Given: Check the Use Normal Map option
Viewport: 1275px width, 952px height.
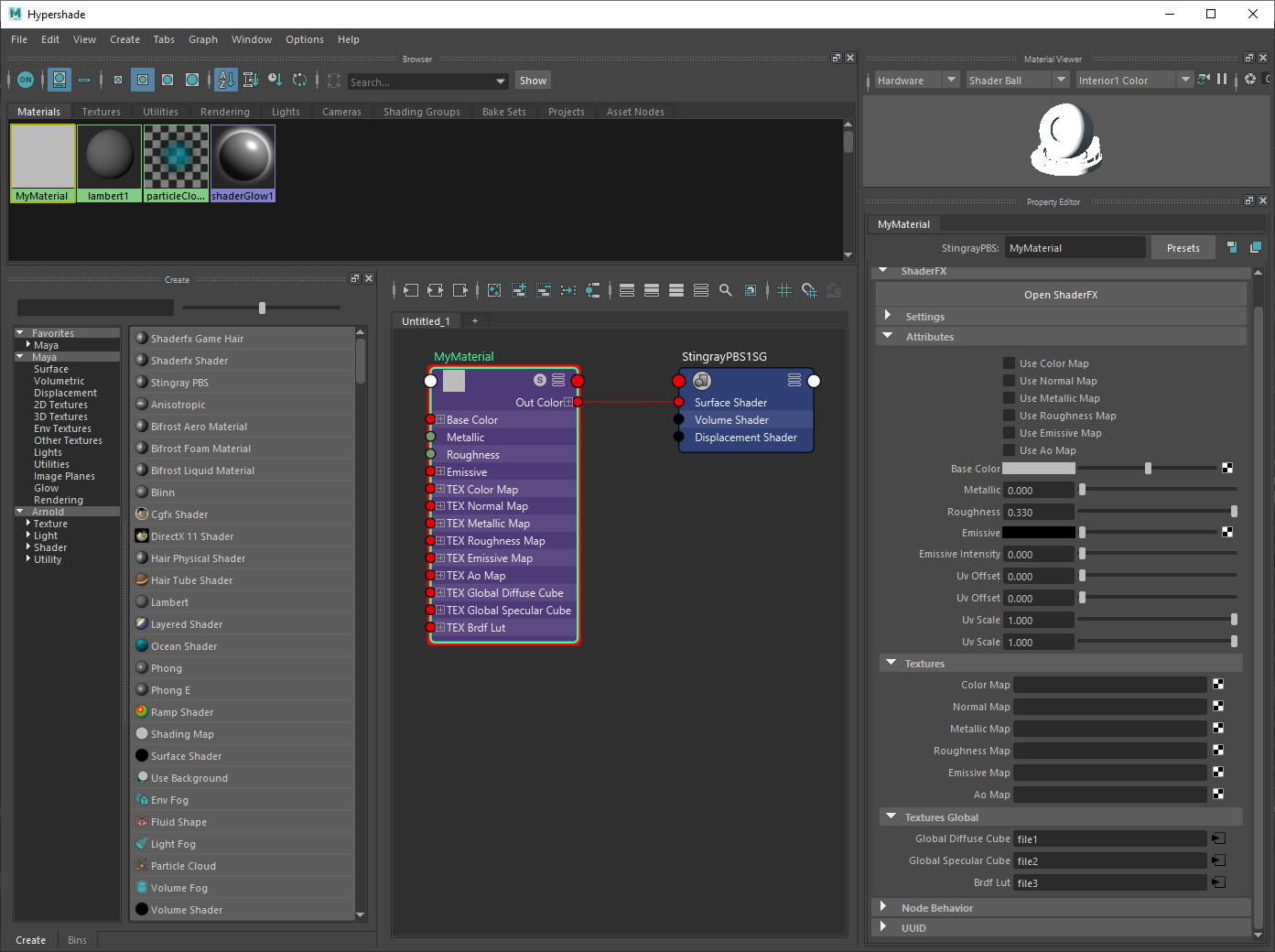Looking at the screenshot, I should click(x=1009, y=381).
